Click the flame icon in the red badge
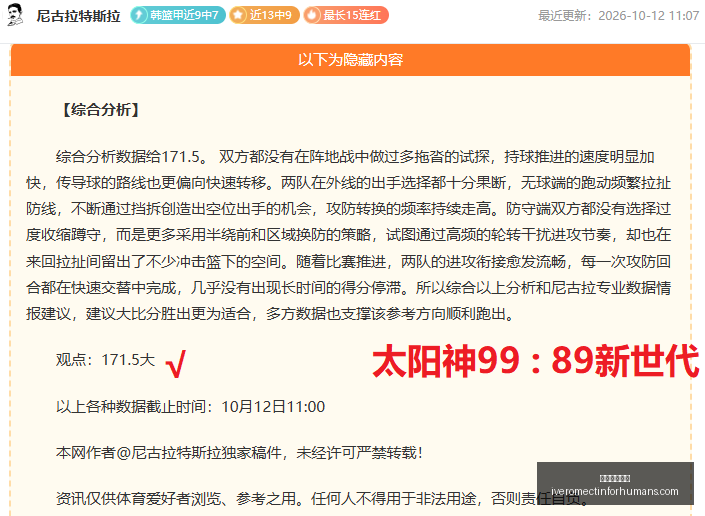The width and height of the screenshot is (705, 516). 312,15
